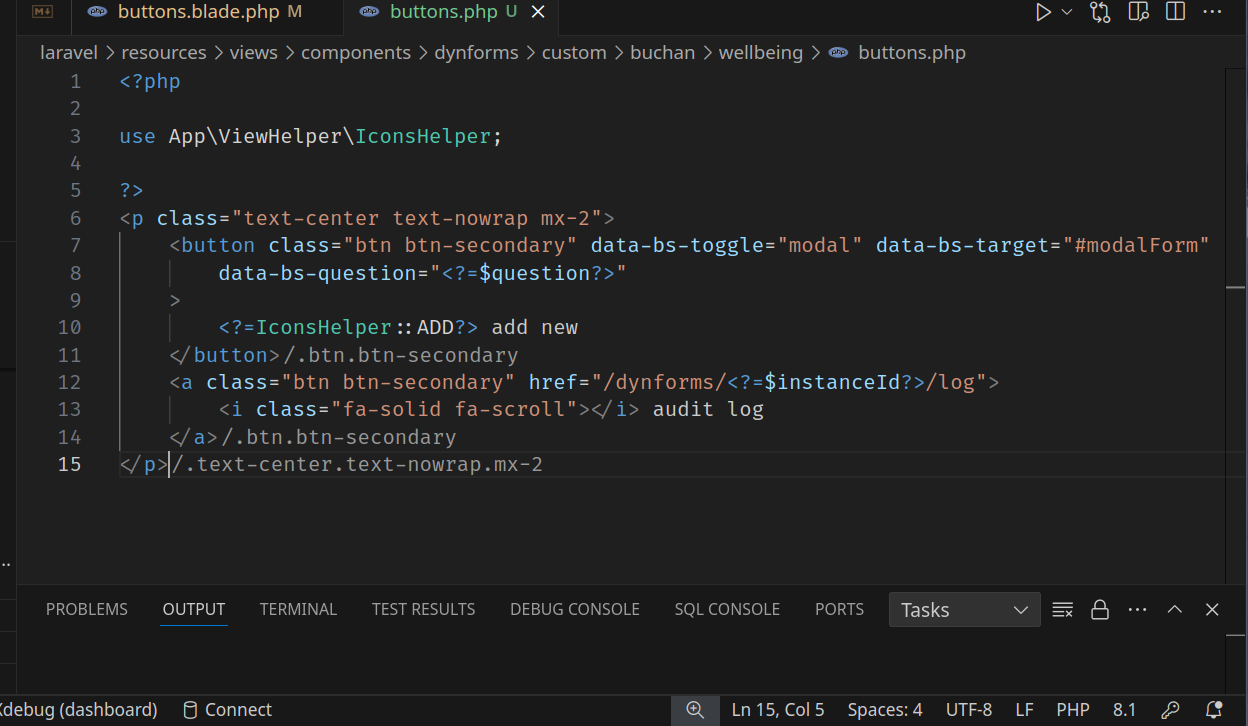
Task: Select the DEBUG CONSOLE panel tab
Action: (x=574, y=609)
